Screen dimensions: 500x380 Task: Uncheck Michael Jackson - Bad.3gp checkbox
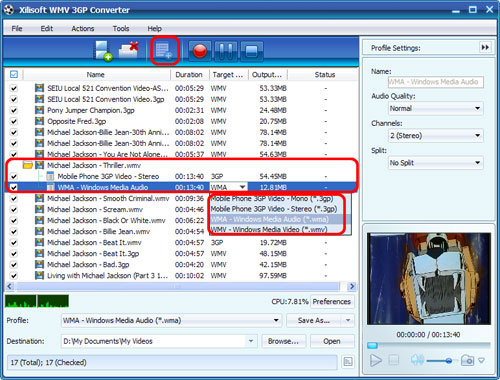pos(14,264)
